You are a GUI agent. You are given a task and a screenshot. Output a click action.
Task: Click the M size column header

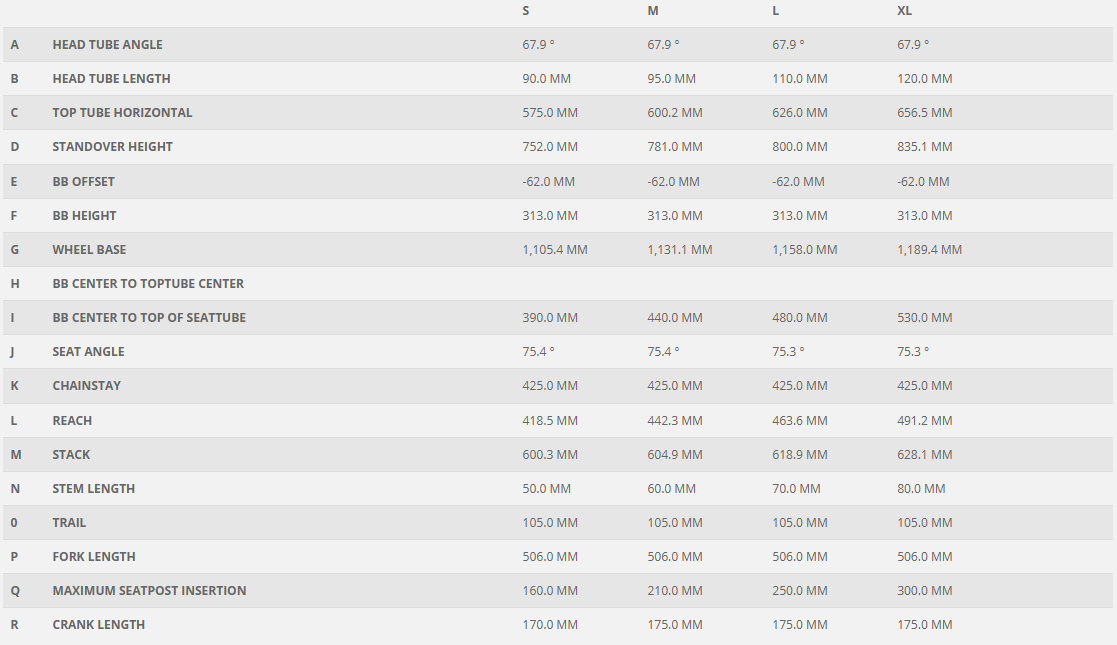653,11
